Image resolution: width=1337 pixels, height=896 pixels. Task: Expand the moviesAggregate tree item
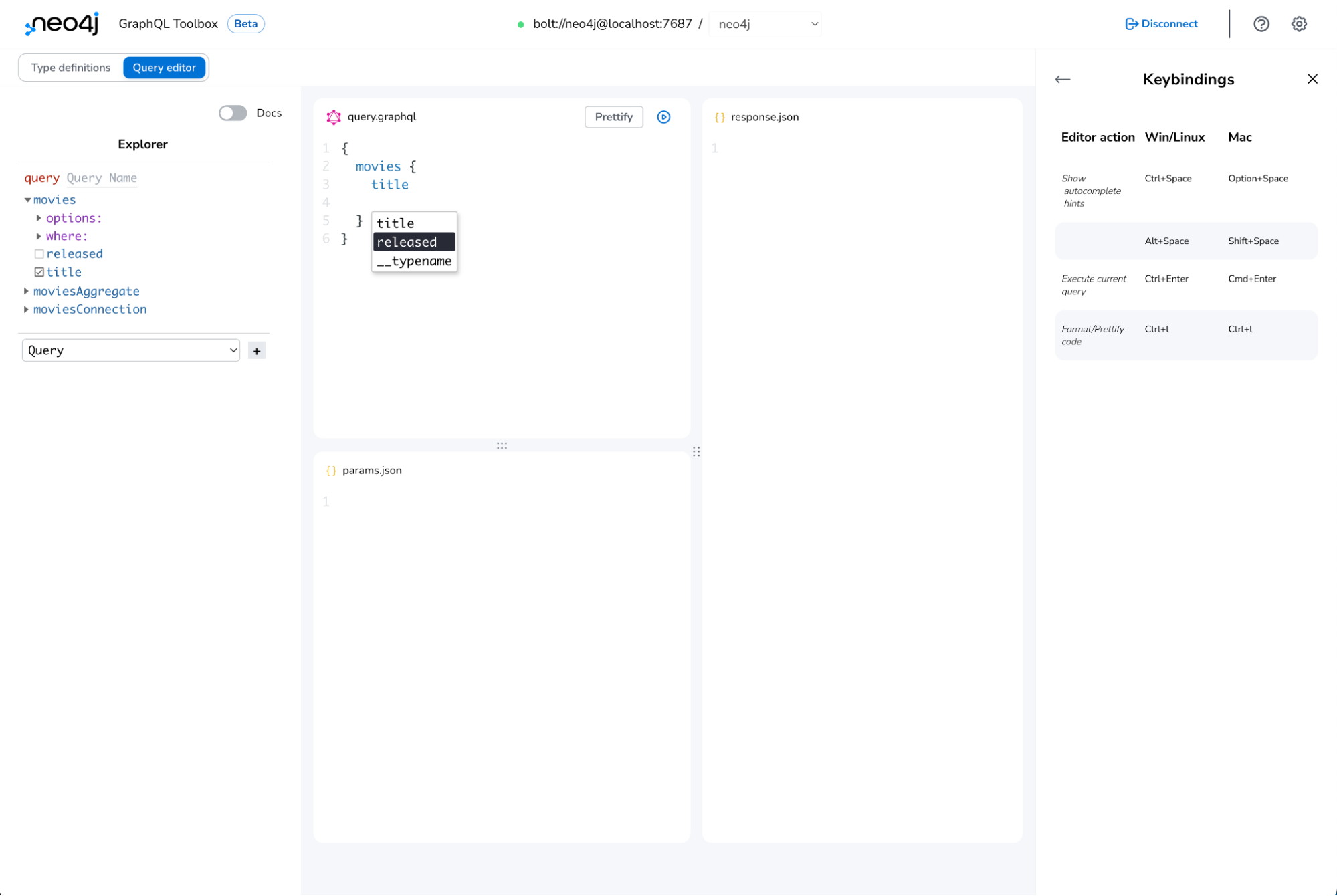click(26, 291)
